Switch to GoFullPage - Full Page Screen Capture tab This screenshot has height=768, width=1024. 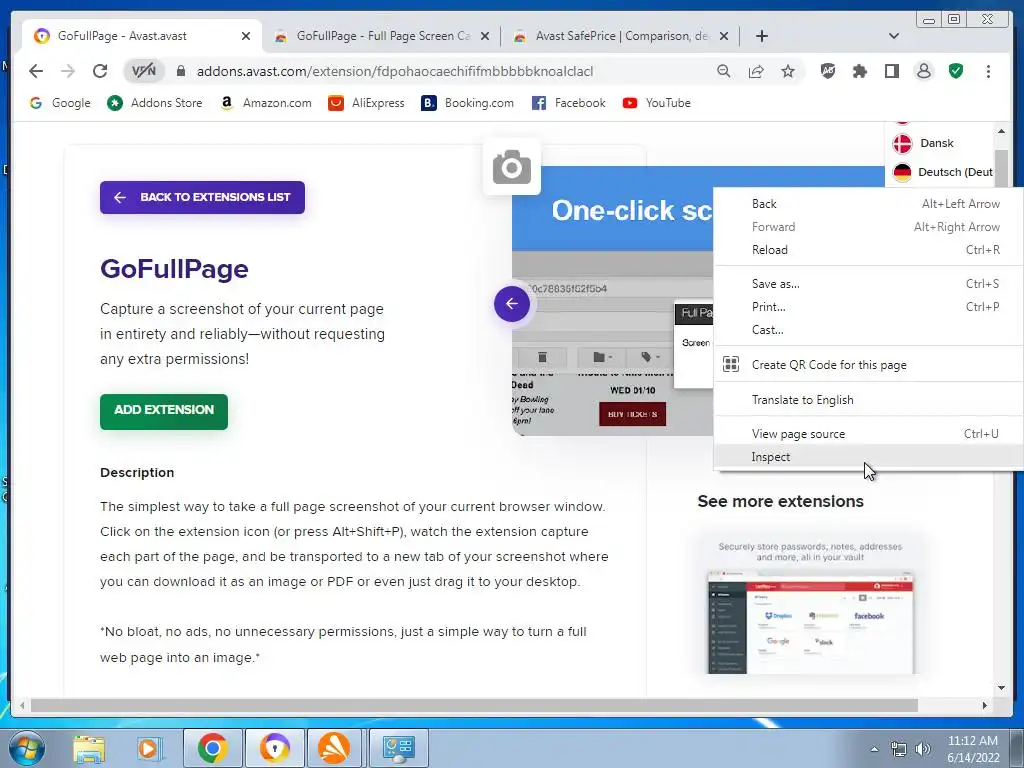[383, 36]
